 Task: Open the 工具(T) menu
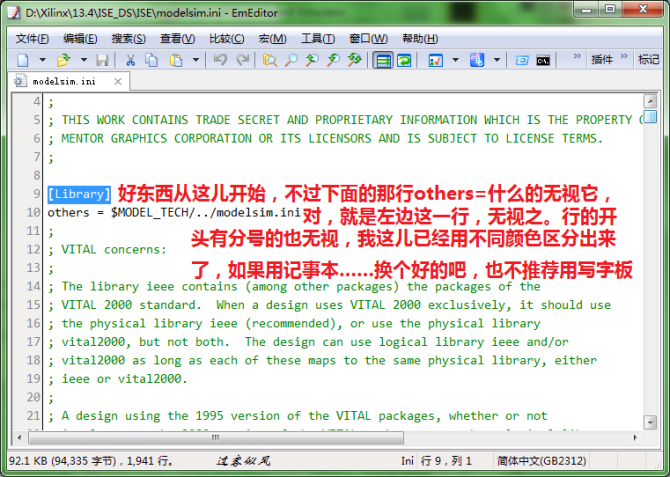point(317,38)
